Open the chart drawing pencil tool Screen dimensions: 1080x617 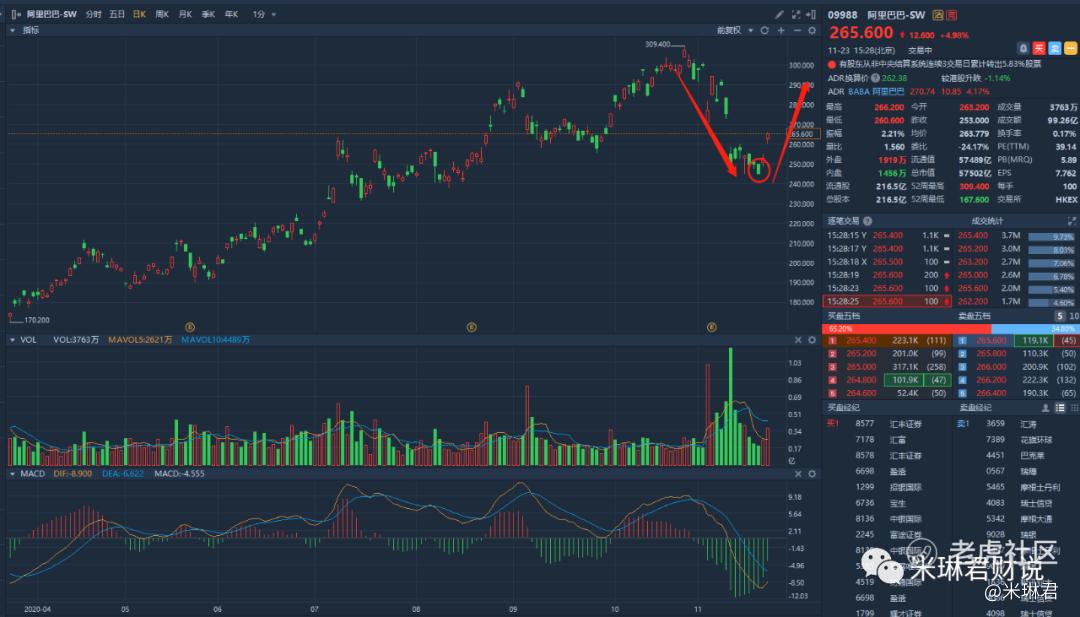(779, 14)
